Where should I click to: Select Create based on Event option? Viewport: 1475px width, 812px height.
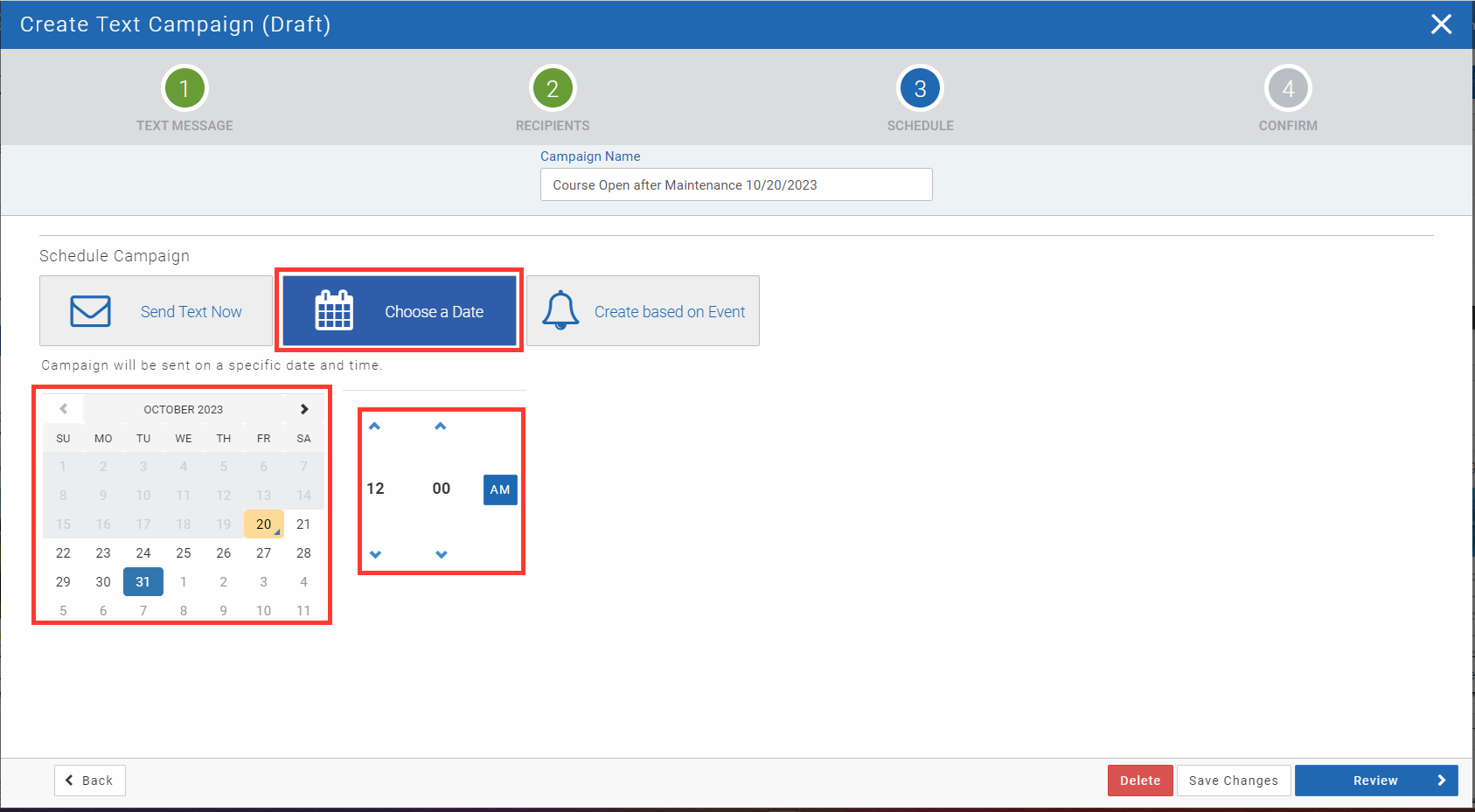point(643,311)
